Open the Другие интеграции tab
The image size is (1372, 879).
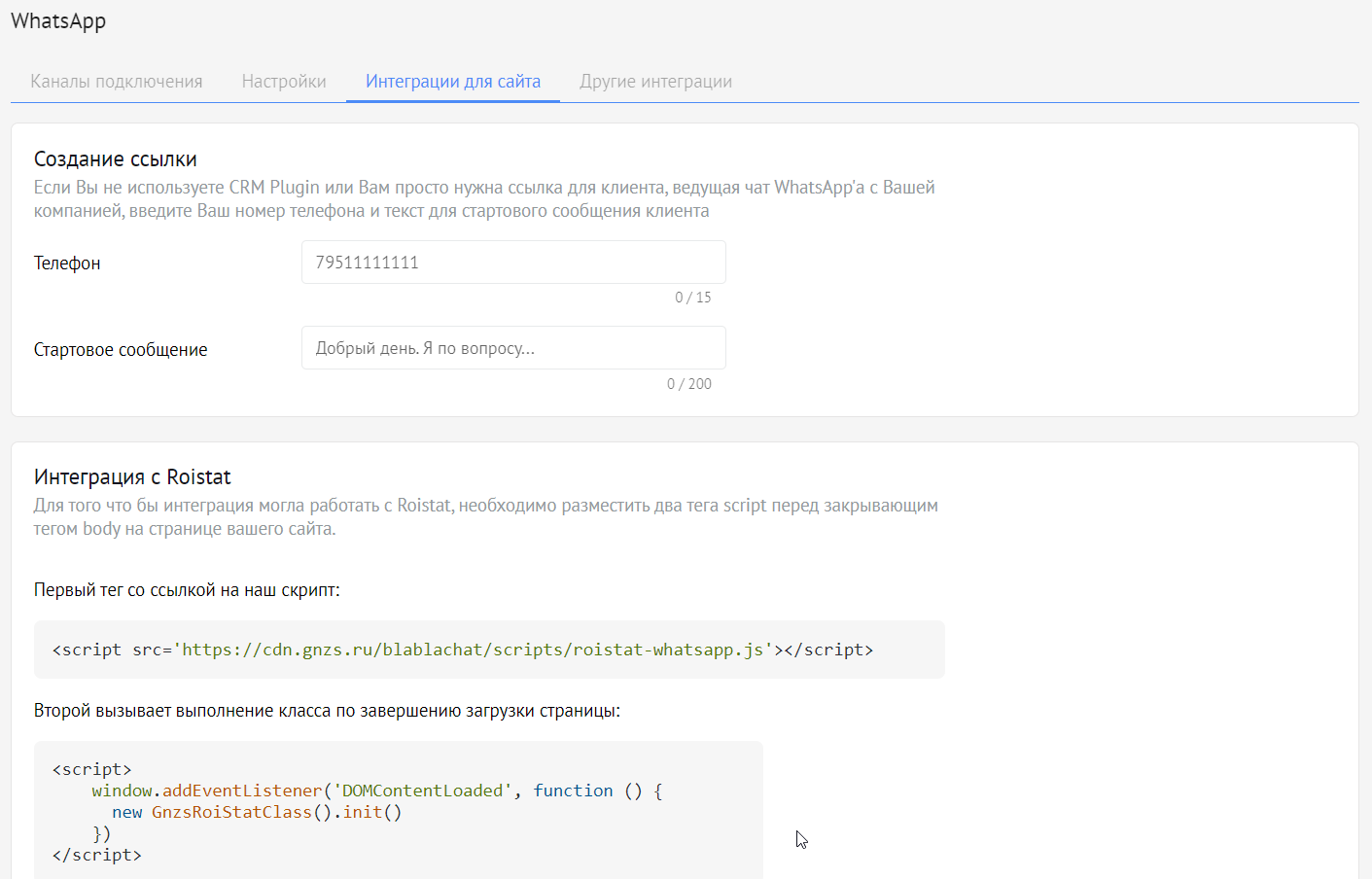(x=656, y=82)
